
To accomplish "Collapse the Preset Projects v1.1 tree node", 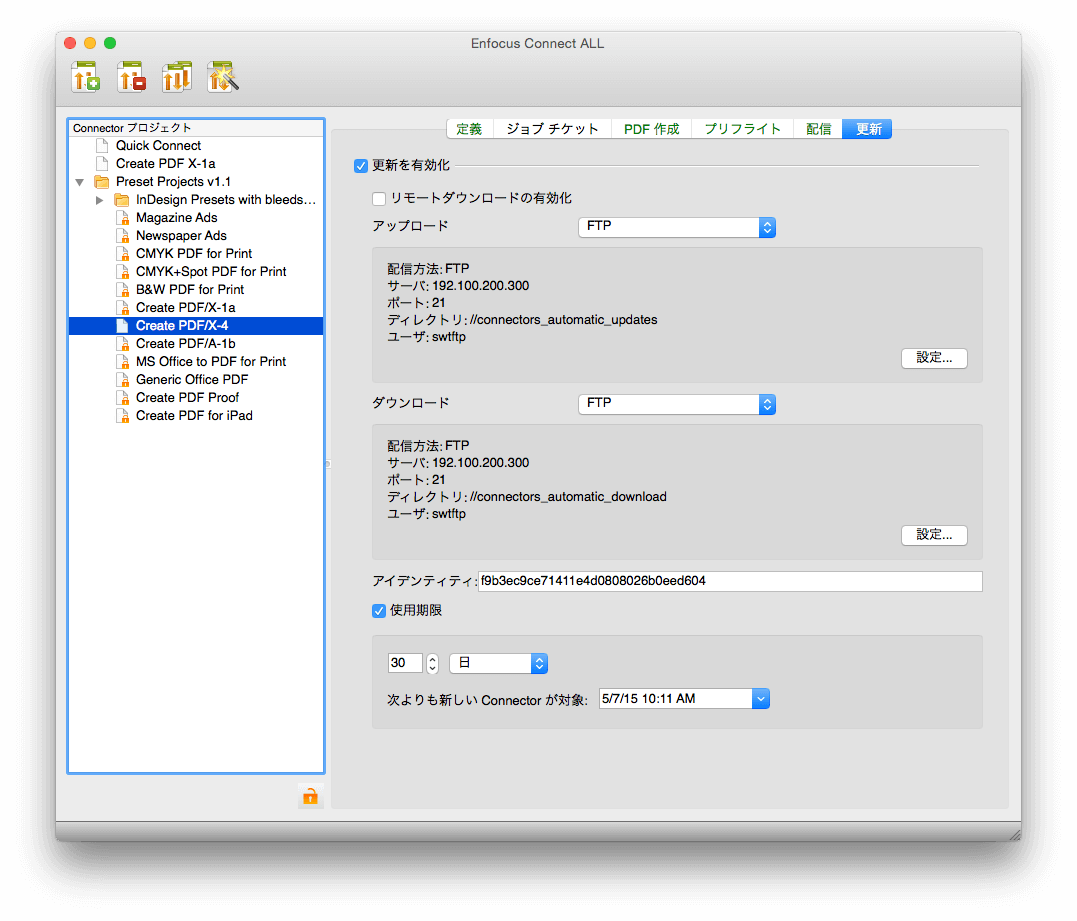I will (x=80, y=182).
